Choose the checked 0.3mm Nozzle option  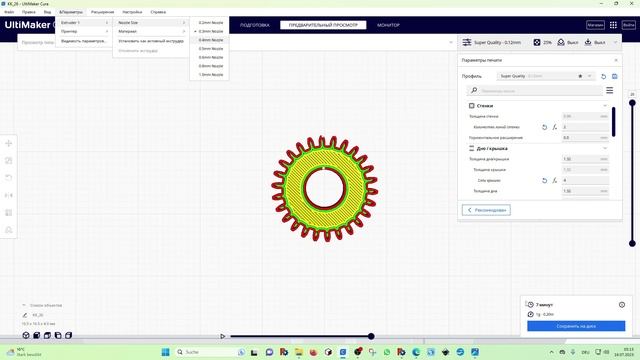click(209, 31)
